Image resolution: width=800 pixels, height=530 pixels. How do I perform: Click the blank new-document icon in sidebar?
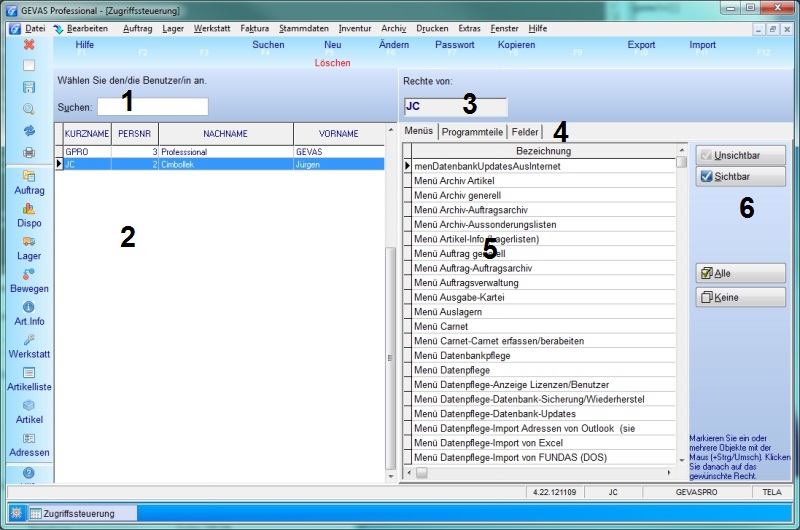[29, 65]
